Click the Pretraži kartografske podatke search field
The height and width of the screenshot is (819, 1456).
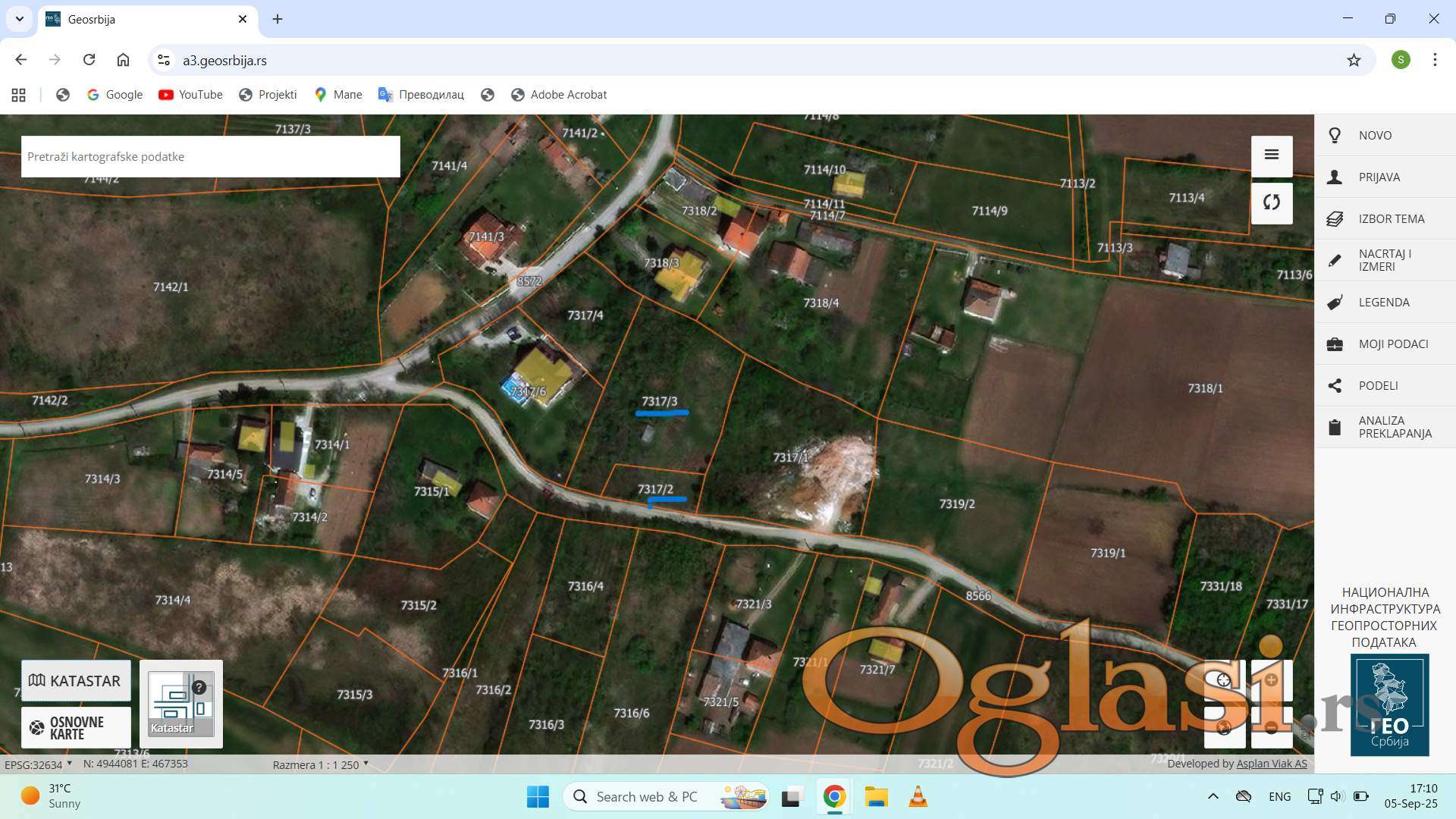(x=210, y=157)
